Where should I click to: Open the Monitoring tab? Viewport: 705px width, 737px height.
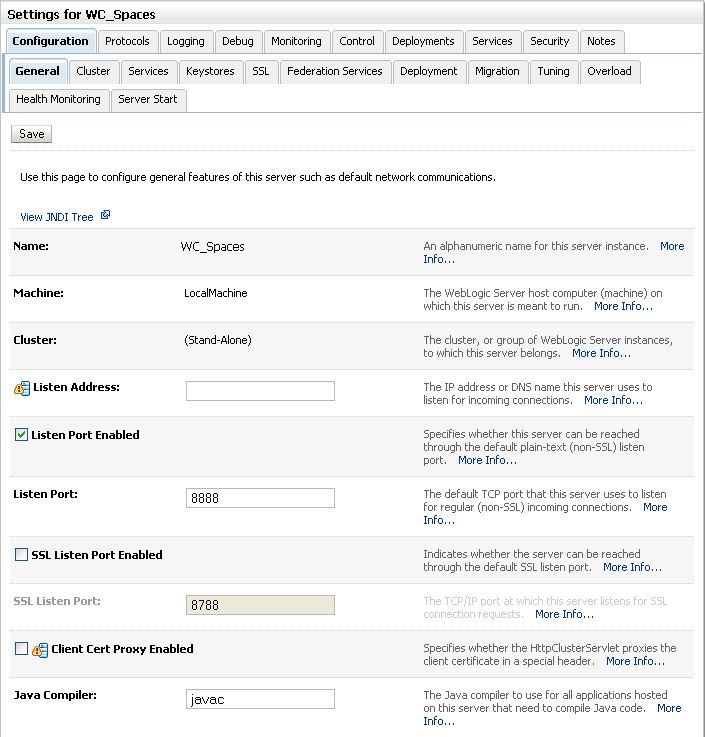(x=296, y=41)
